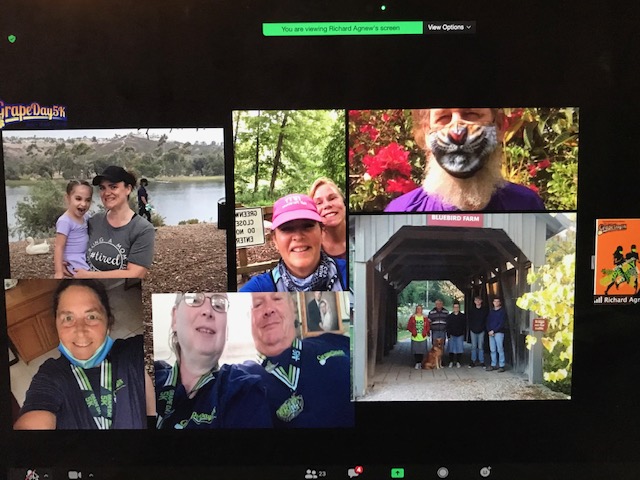Image resolution: width=640 pixels, height=480 pixels.
Task: Click the green encryption shield icon
Action: [11, 38]
